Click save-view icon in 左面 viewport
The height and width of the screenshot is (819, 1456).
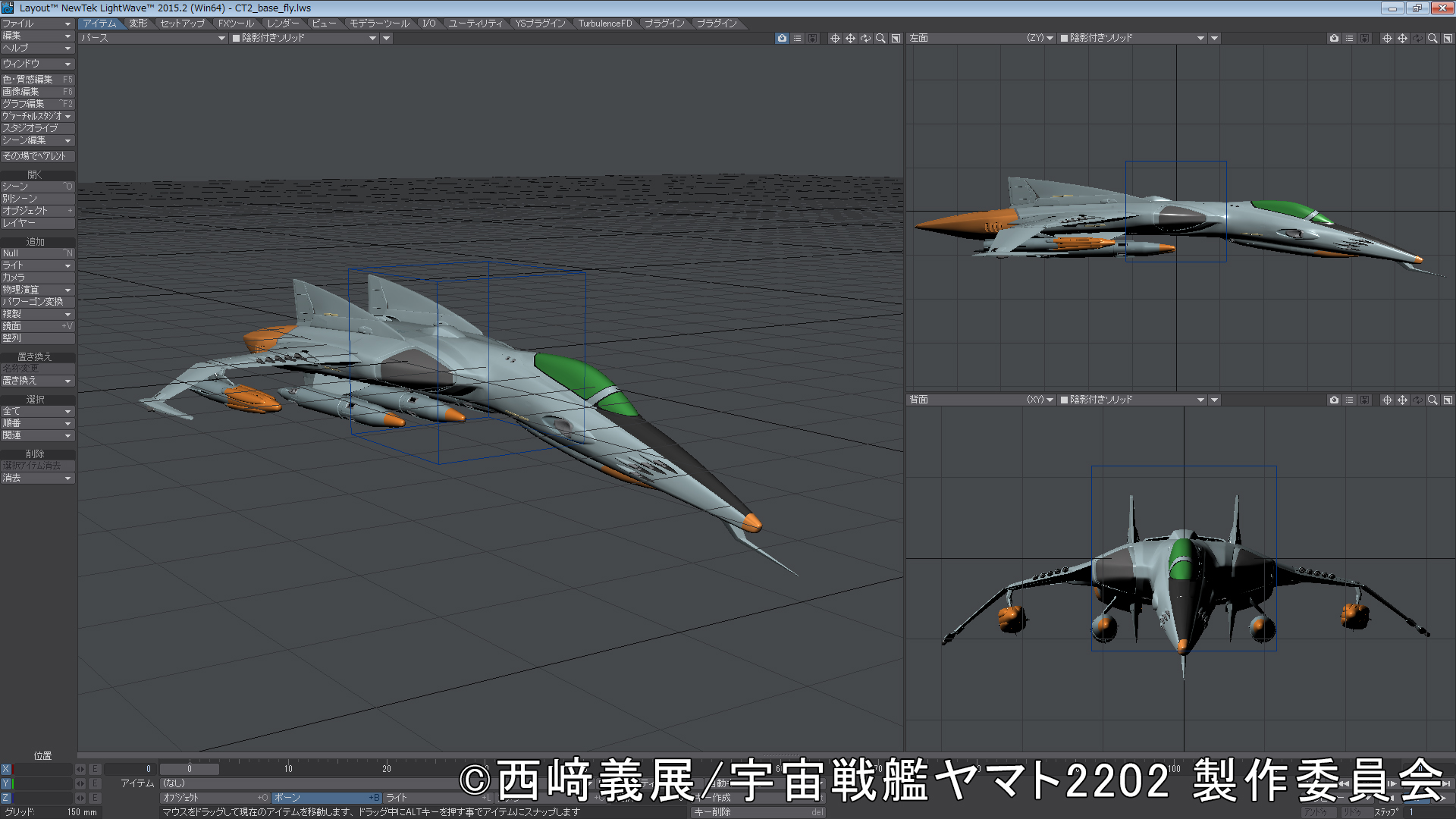[1364, 38]
